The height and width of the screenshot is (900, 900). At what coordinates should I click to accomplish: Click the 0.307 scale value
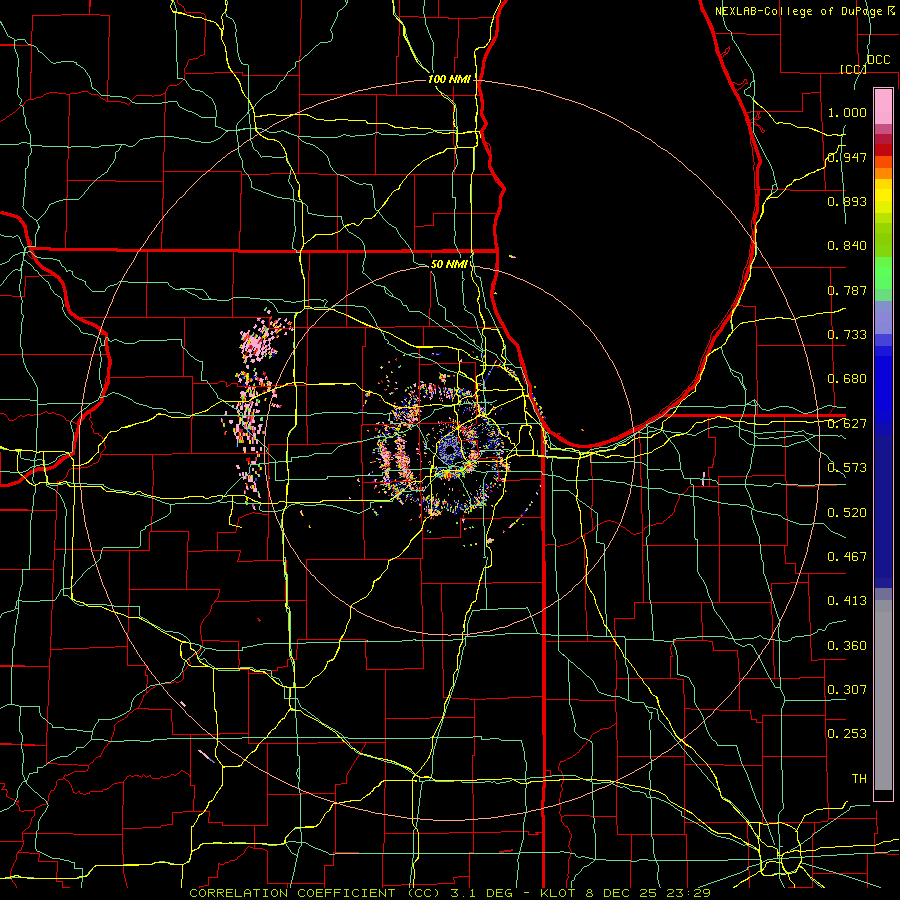pyautogui.click(x=847, y=690)
